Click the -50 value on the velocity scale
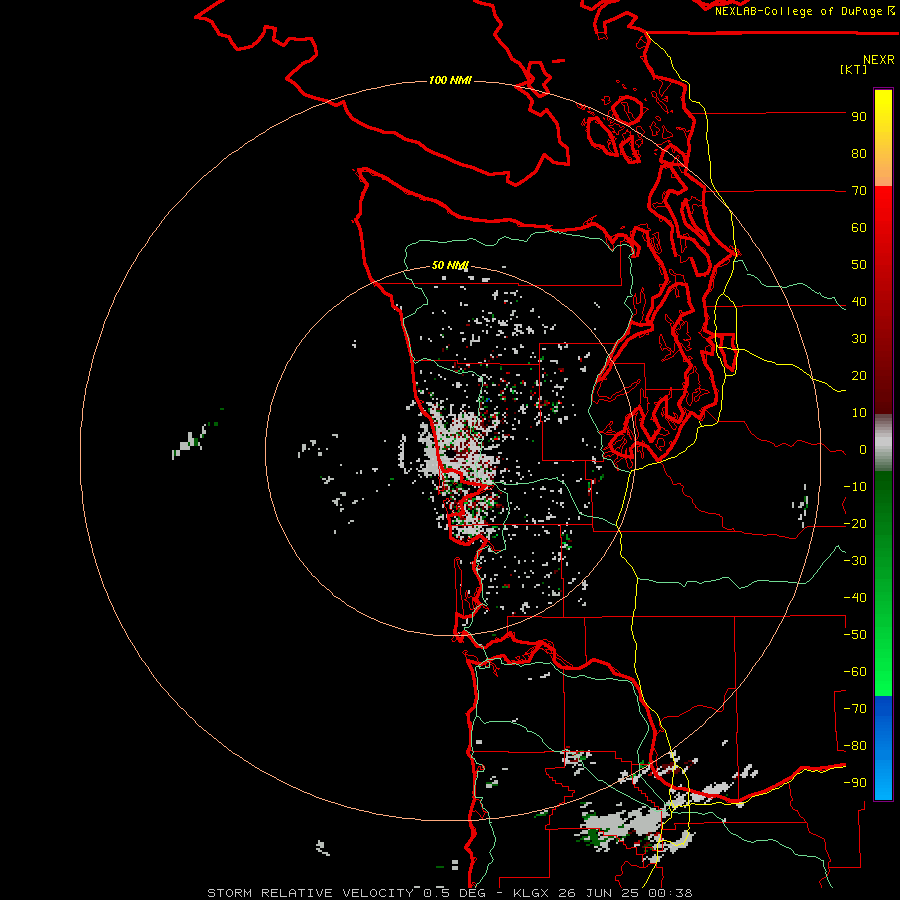This screenshot has width=900, height=900. click(855, 635)
